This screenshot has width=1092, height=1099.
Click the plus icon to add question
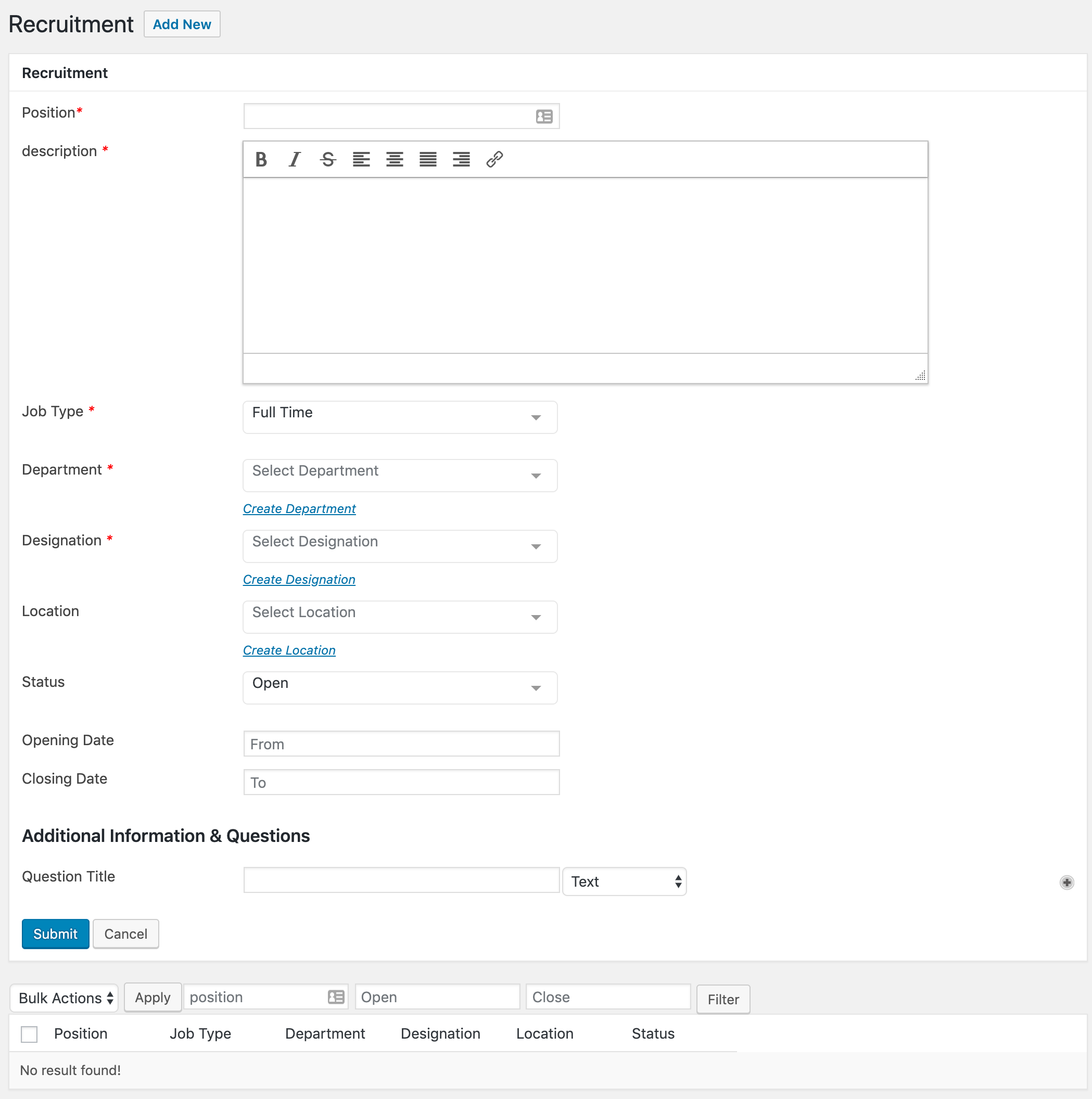coord(1066,883)
